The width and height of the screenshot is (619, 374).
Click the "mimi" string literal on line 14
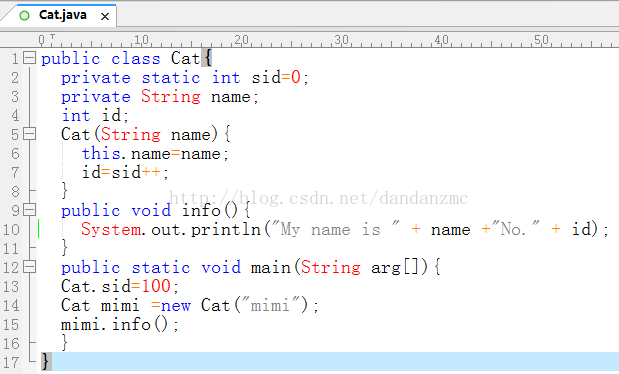tap(271, 305)
